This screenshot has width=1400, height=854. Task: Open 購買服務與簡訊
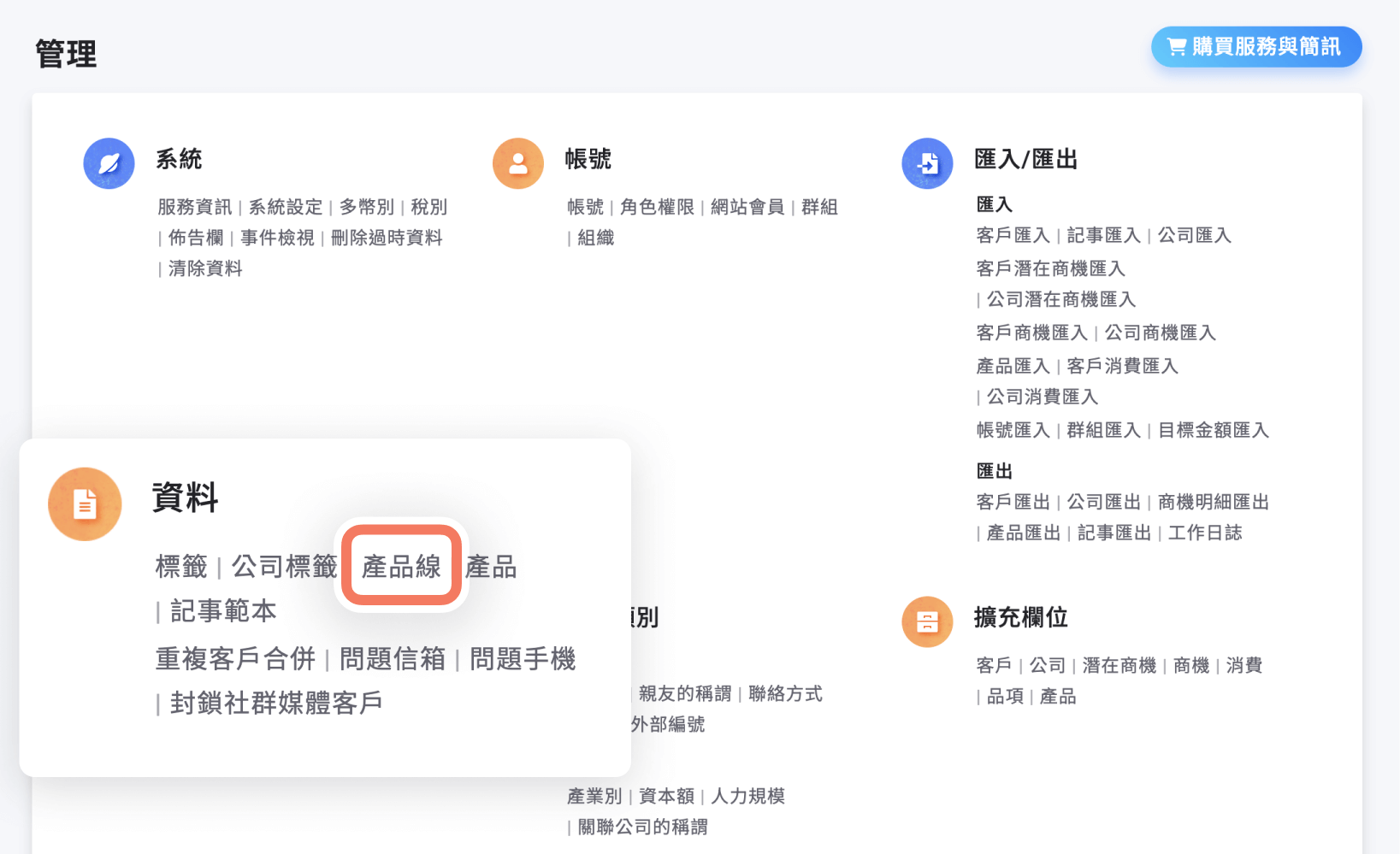pyautogui.click(x=1255, y=46)
